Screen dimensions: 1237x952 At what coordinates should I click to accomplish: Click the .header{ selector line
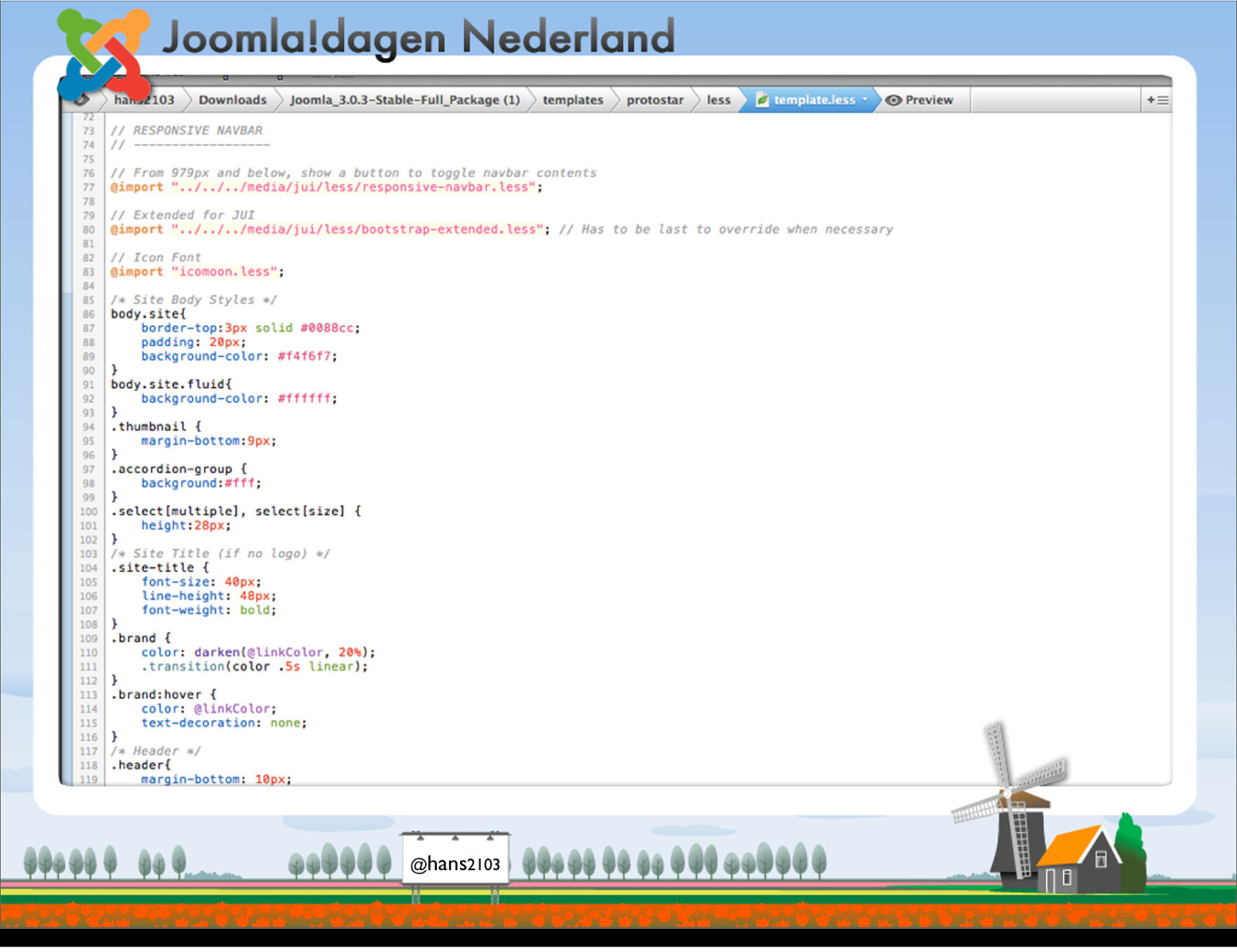tap(141, 766)
